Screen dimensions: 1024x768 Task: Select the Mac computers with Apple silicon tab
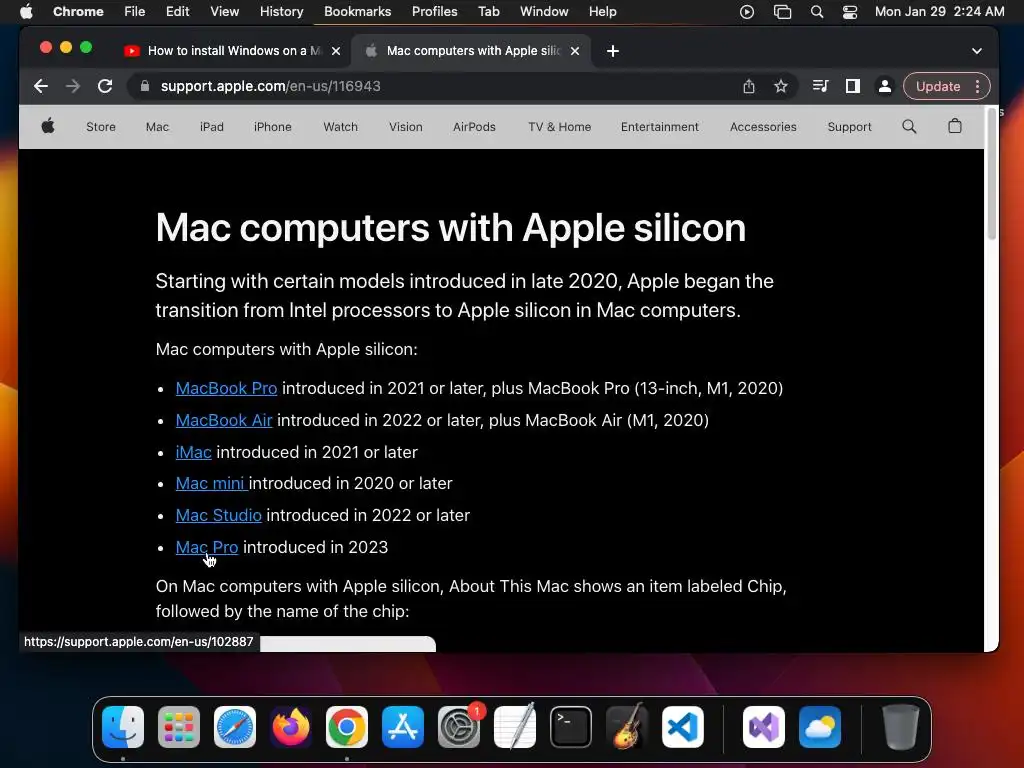point(472,51)
